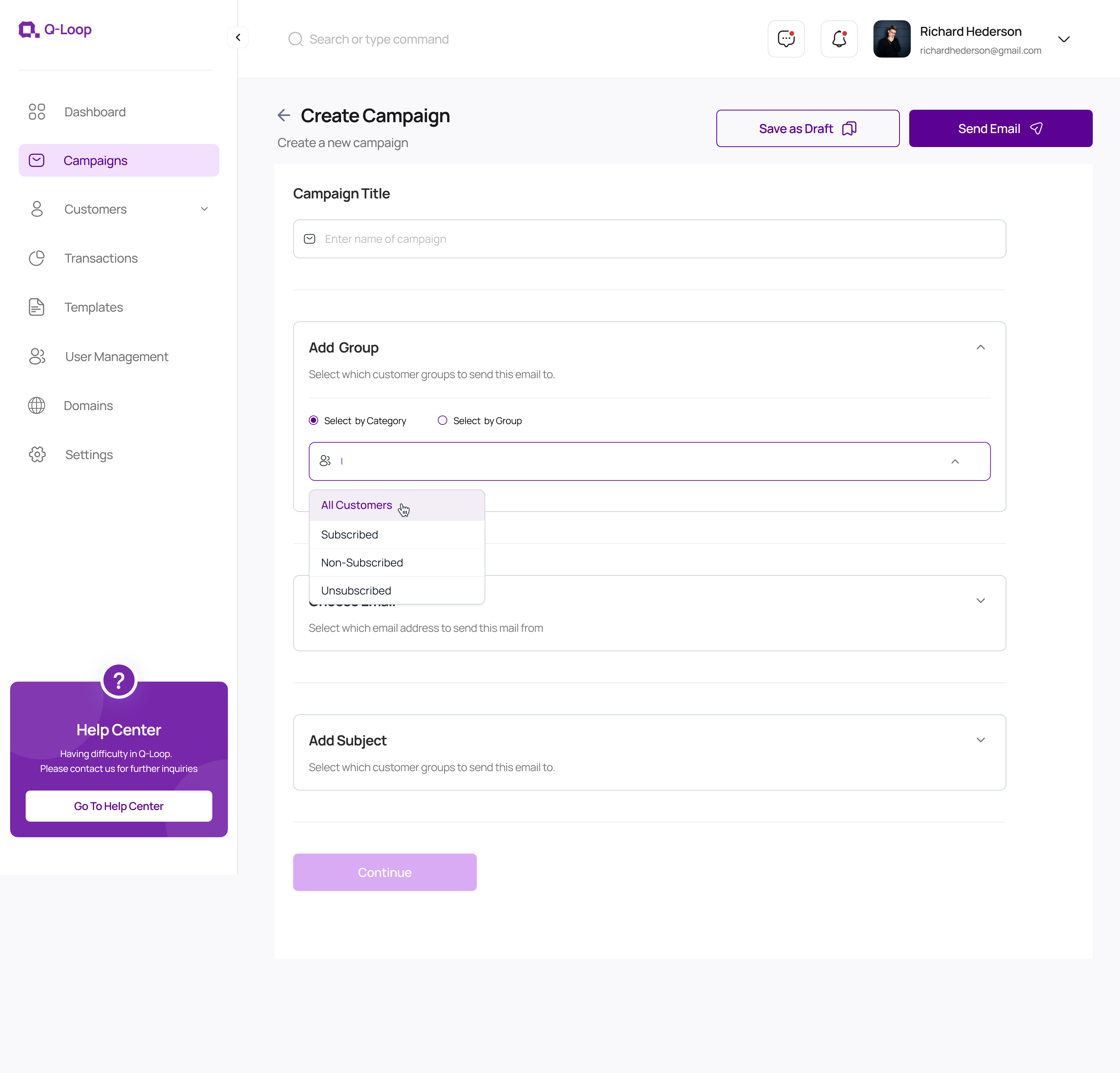Collapse the Add Group section
This screenshot has width=1120, height=1073.
click(x=980, y=347)
